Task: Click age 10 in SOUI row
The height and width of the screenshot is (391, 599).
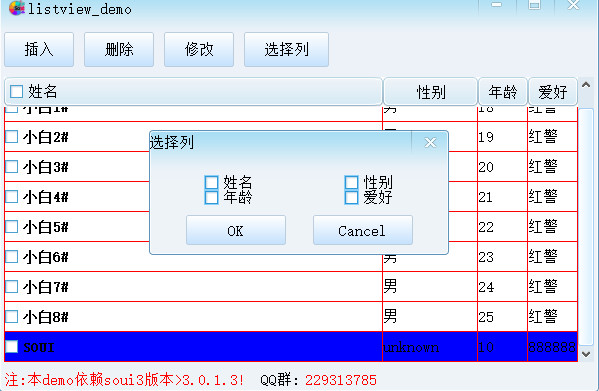Action: (x=486, y=347)
